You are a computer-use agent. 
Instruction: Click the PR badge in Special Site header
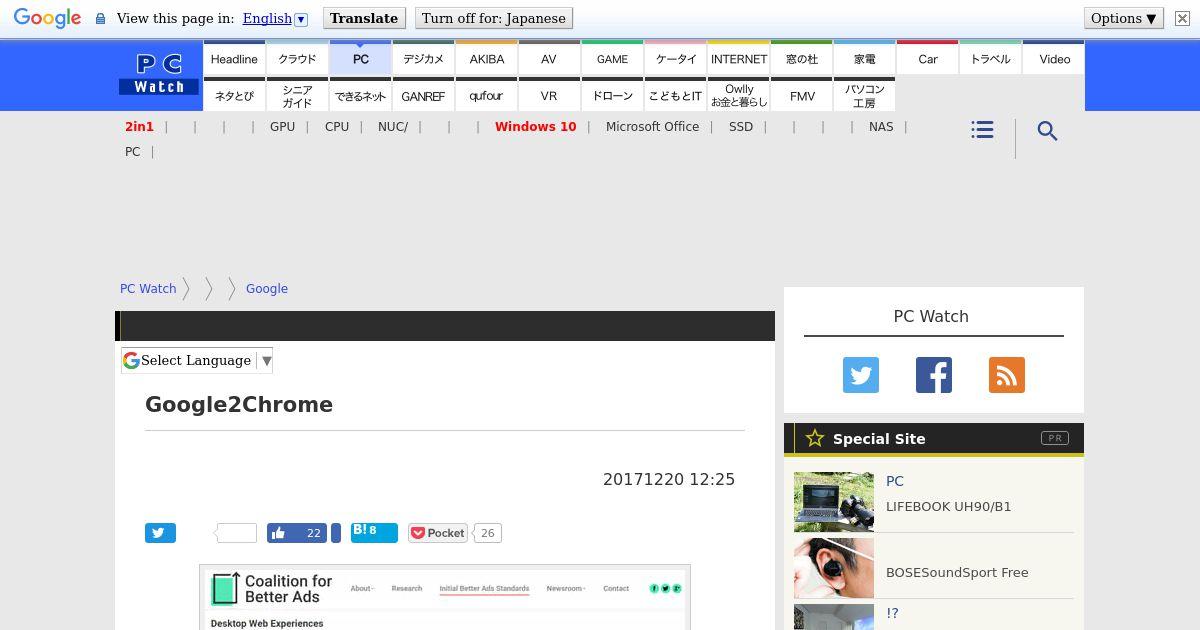tap(1054, 438)
